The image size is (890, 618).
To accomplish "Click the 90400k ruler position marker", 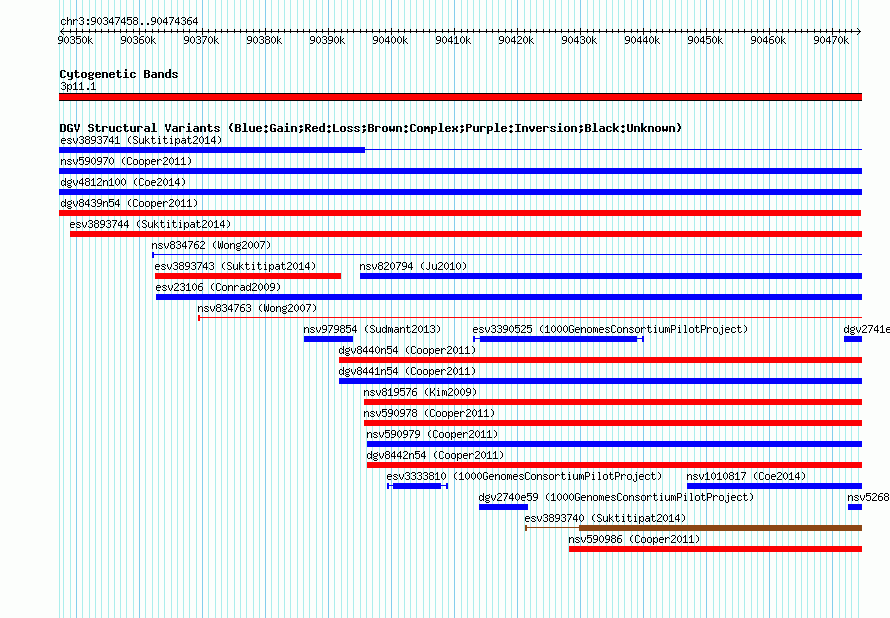I will (390, 40).
